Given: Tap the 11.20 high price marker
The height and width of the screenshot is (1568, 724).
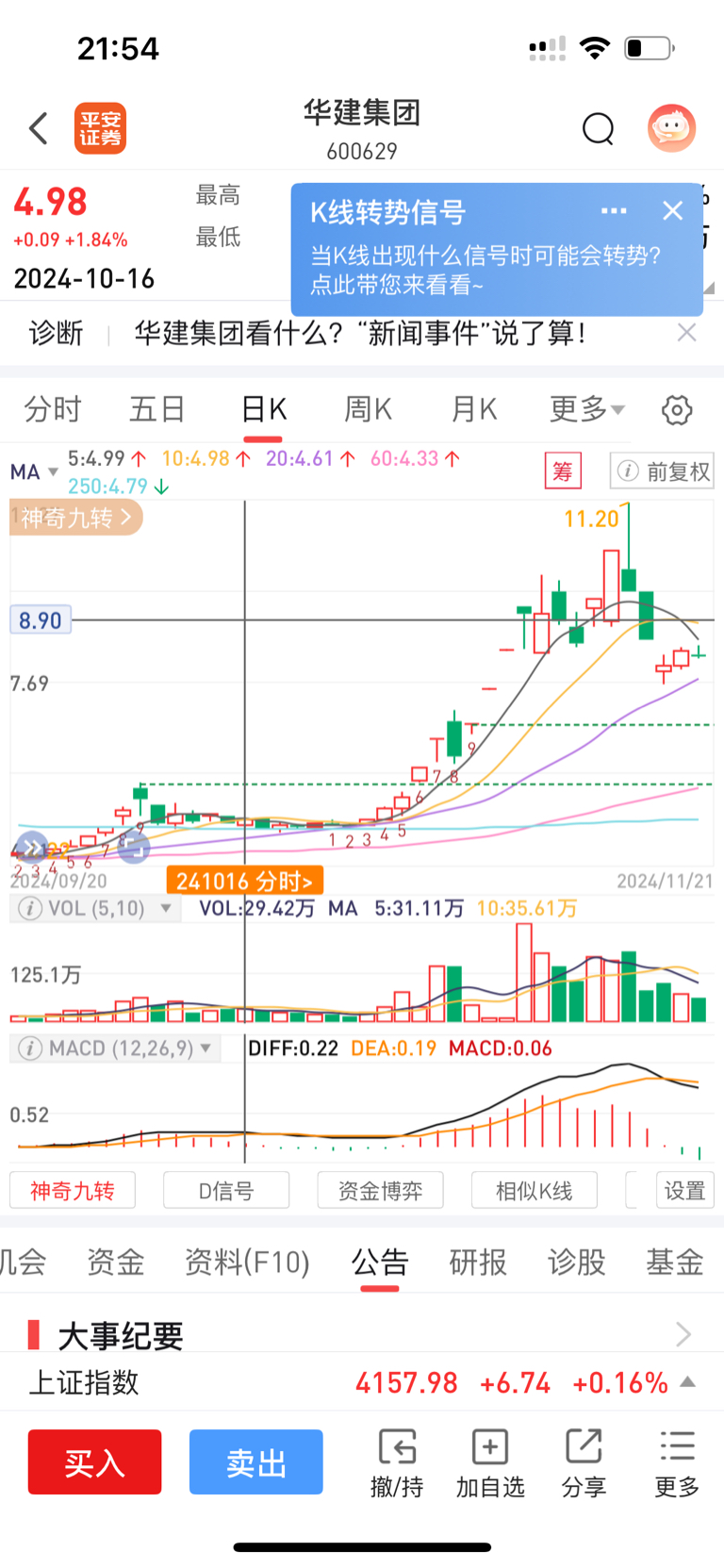Looking at the screenshot, I should [591, 519].
